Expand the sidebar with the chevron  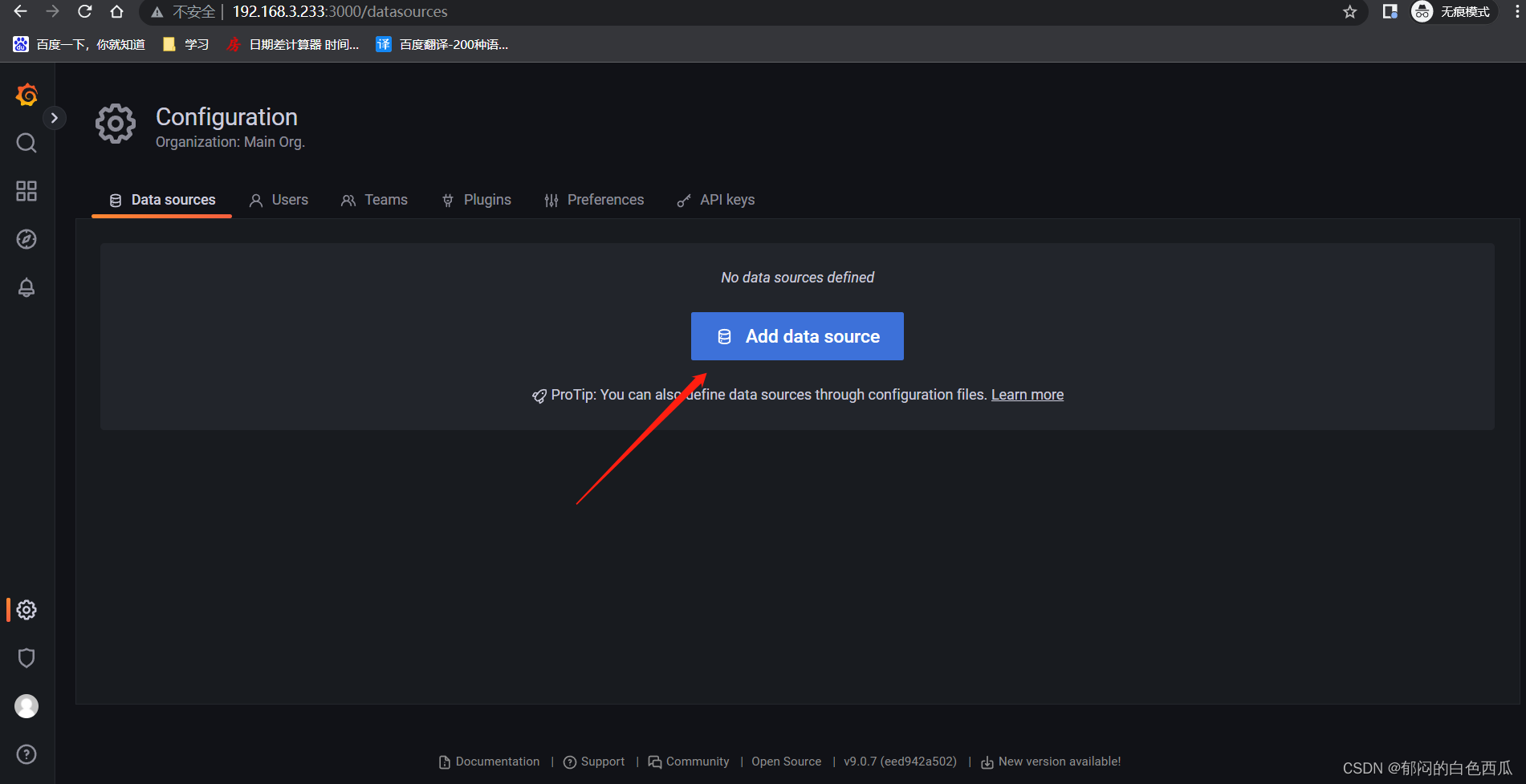[54, 118]
